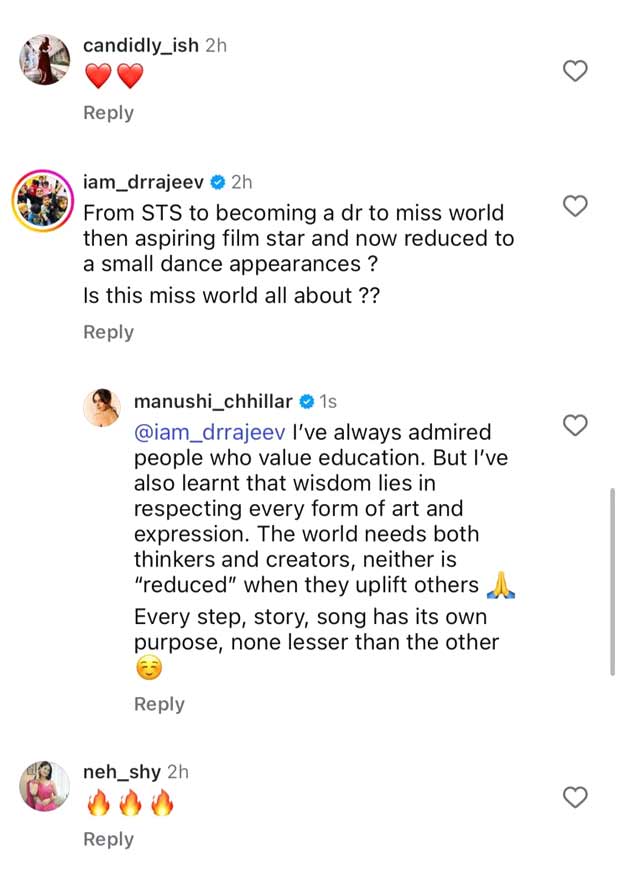Tap verified badge next to manushi_chhillar
The width and height of the screenshot is (620, 879).
tap(306, 402)
